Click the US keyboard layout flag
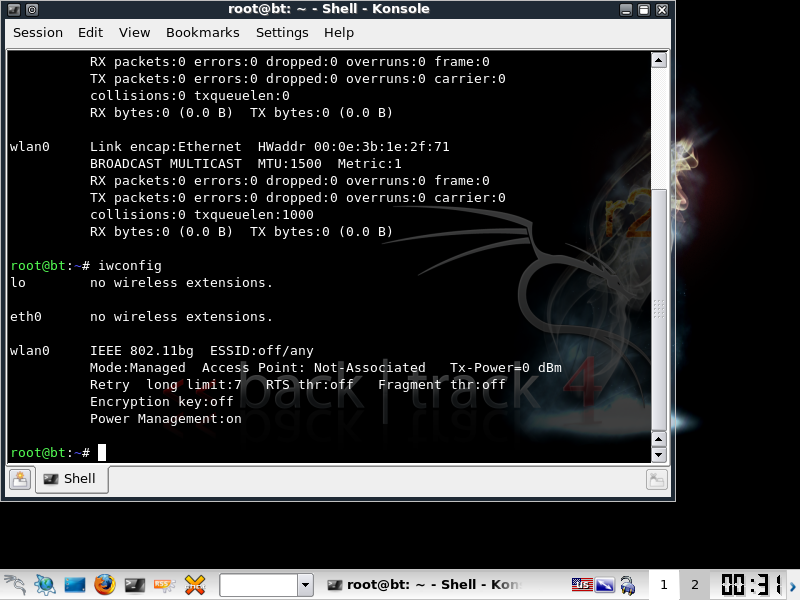 pyautogui.click(x=582, y=584)
